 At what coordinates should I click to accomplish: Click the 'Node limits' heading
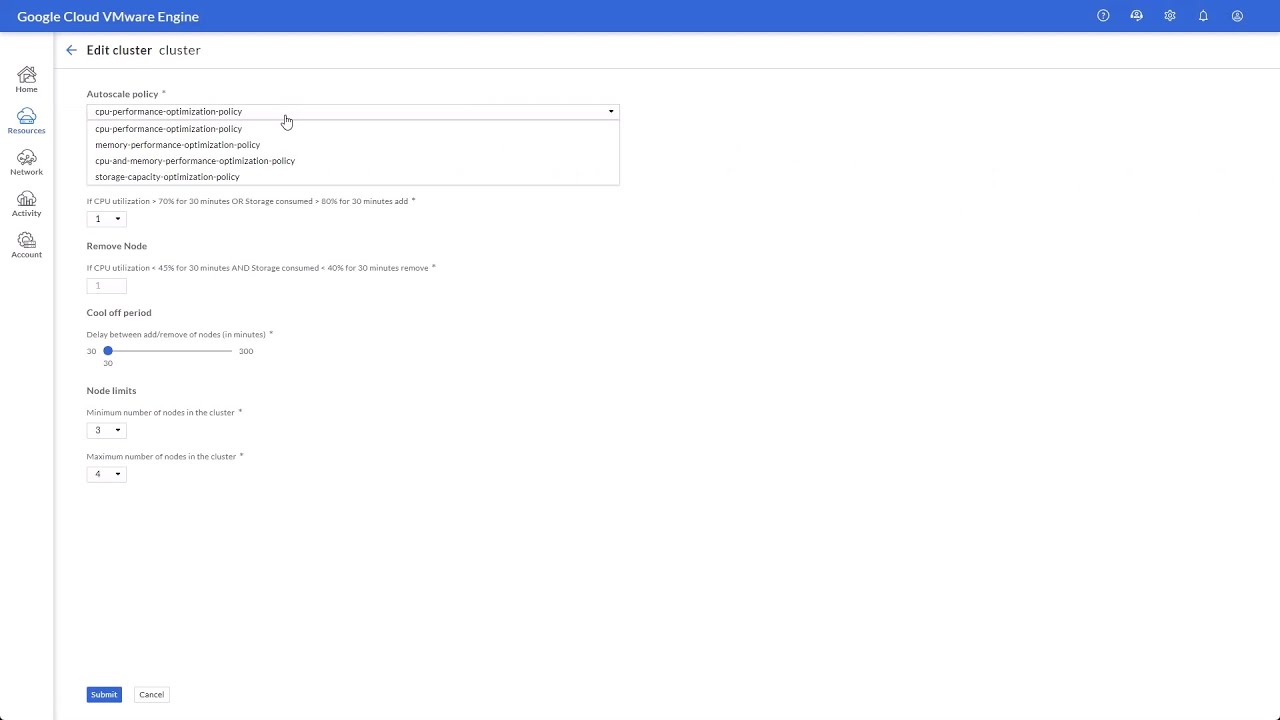point(111,391)
